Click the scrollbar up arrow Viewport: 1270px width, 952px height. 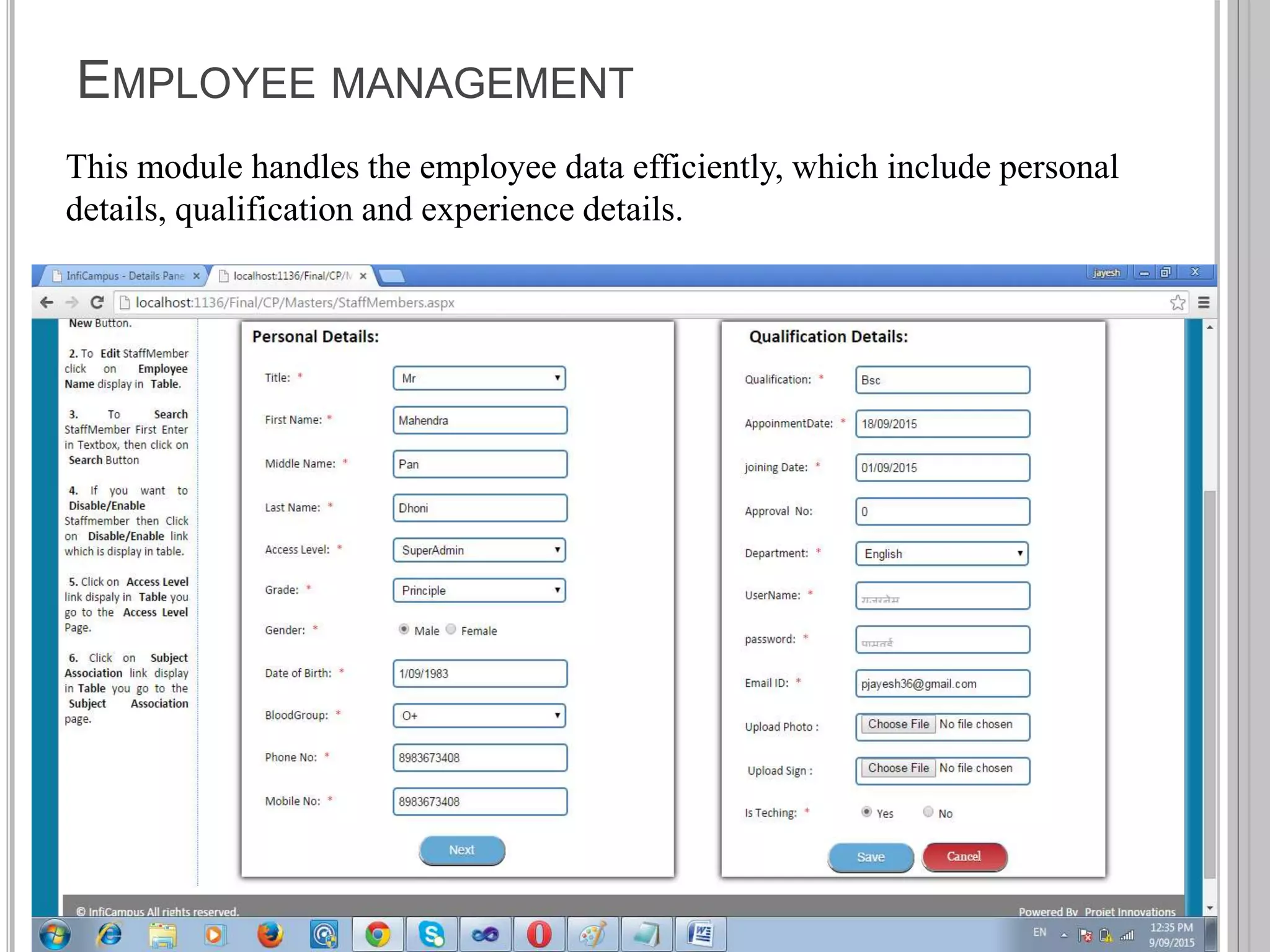1210,327
